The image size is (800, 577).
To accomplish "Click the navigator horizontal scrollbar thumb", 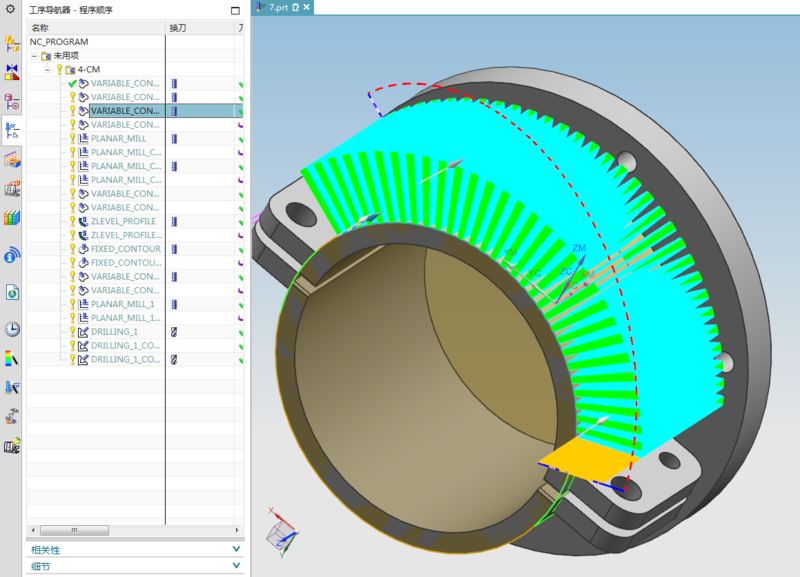I will point(73,530).
